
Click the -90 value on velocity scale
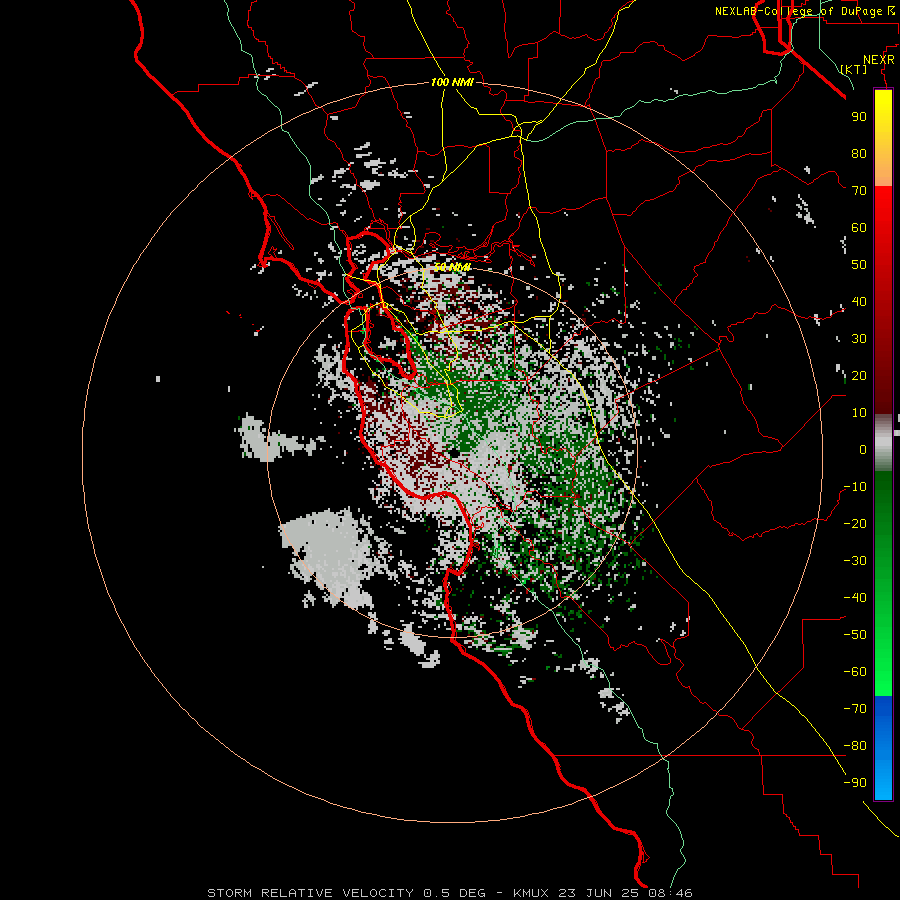click(855, 783)
